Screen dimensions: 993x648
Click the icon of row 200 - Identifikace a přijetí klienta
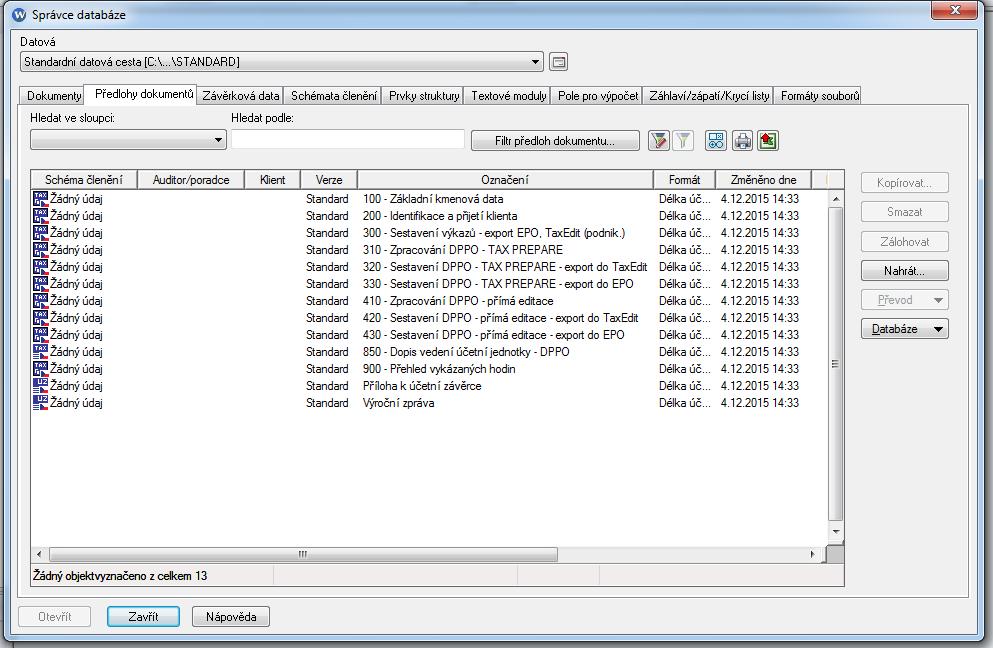click(41, 216)
